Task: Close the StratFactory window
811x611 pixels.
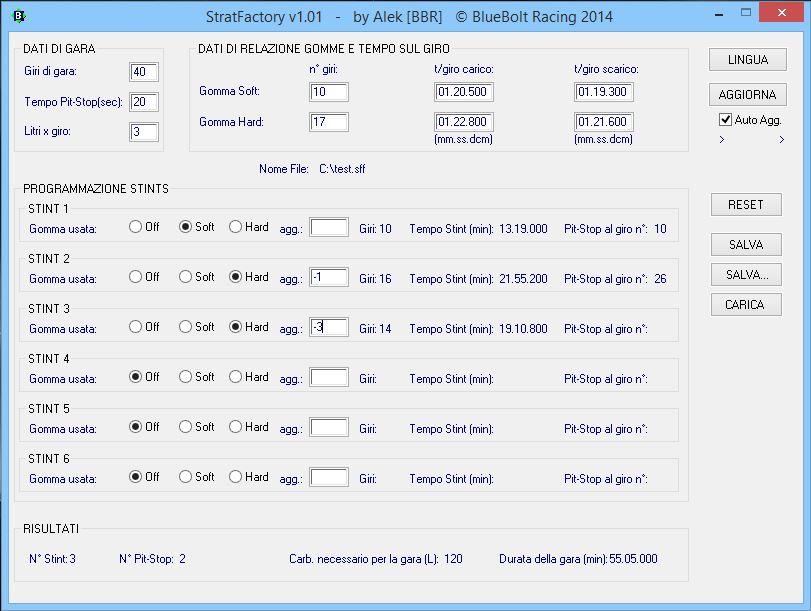Action: 782,13
